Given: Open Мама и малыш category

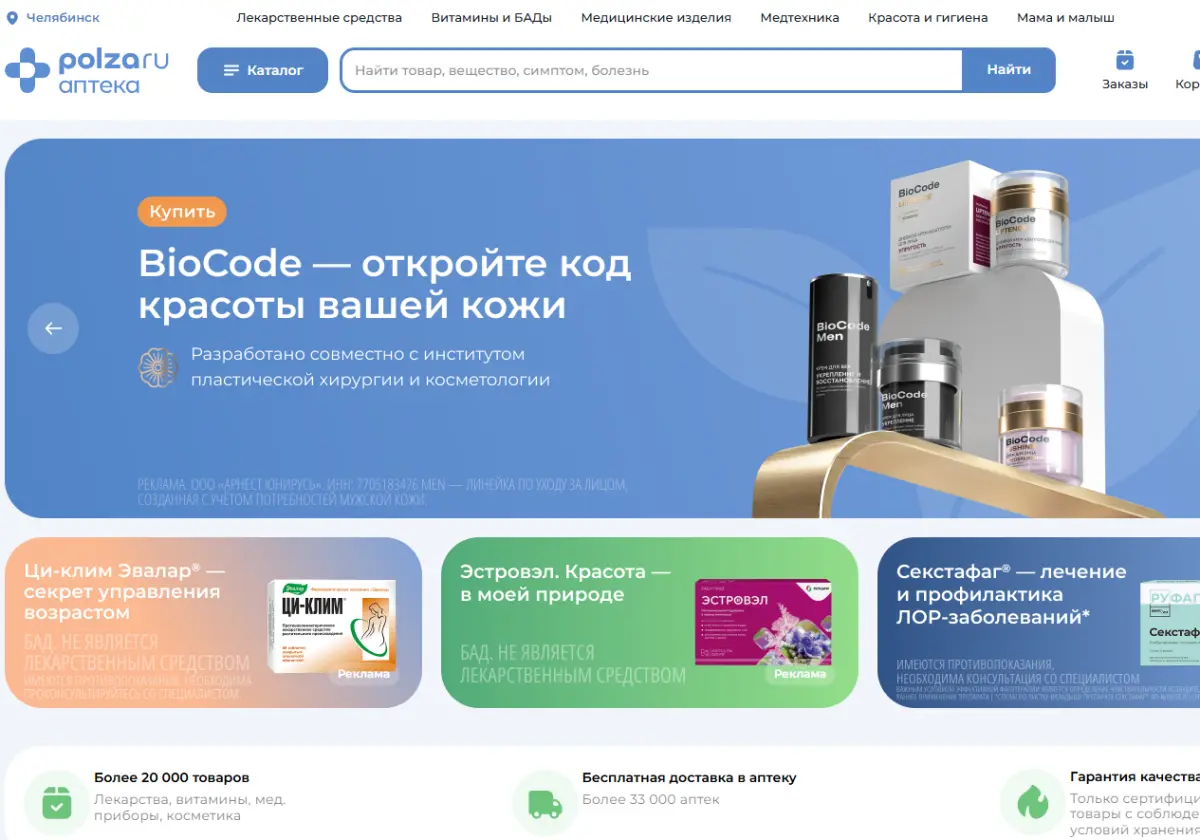Looking at the screenshot, I should (1065, 18).
